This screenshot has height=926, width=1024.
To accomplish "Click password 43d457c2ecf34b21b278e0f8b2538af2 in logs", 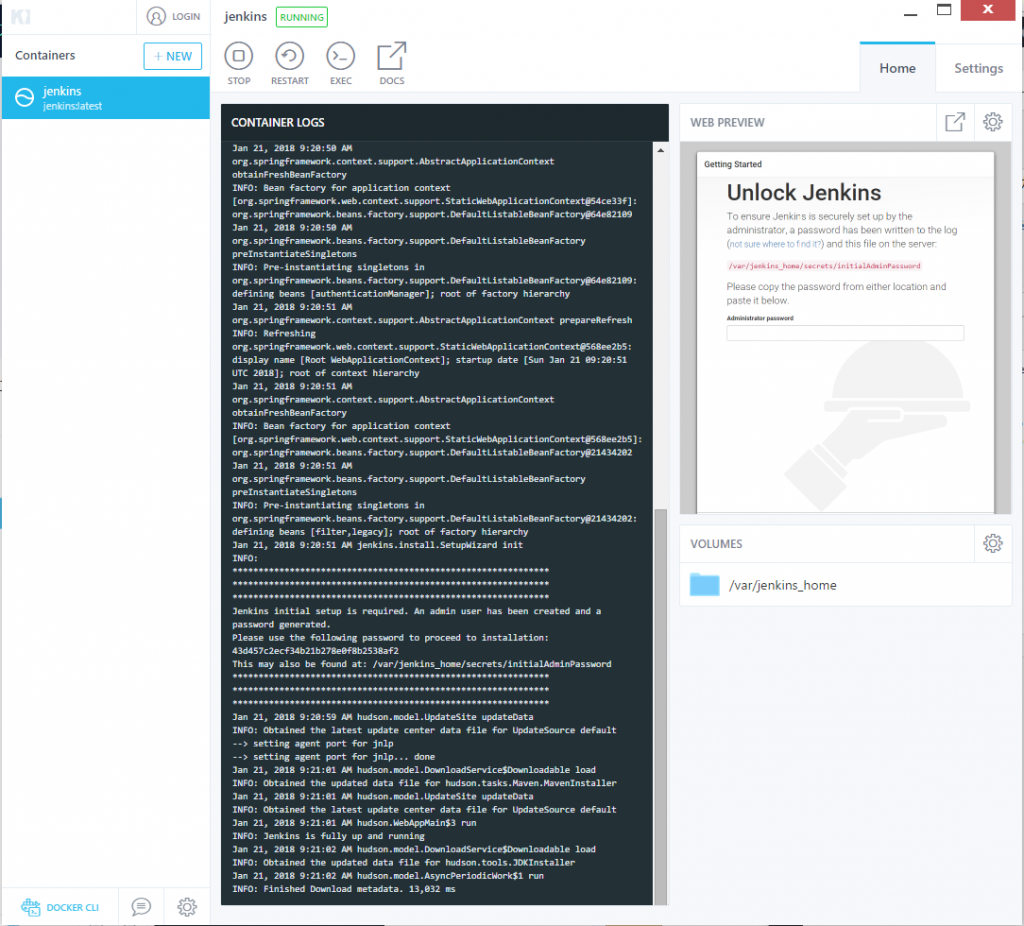I will tap(315, 650).
